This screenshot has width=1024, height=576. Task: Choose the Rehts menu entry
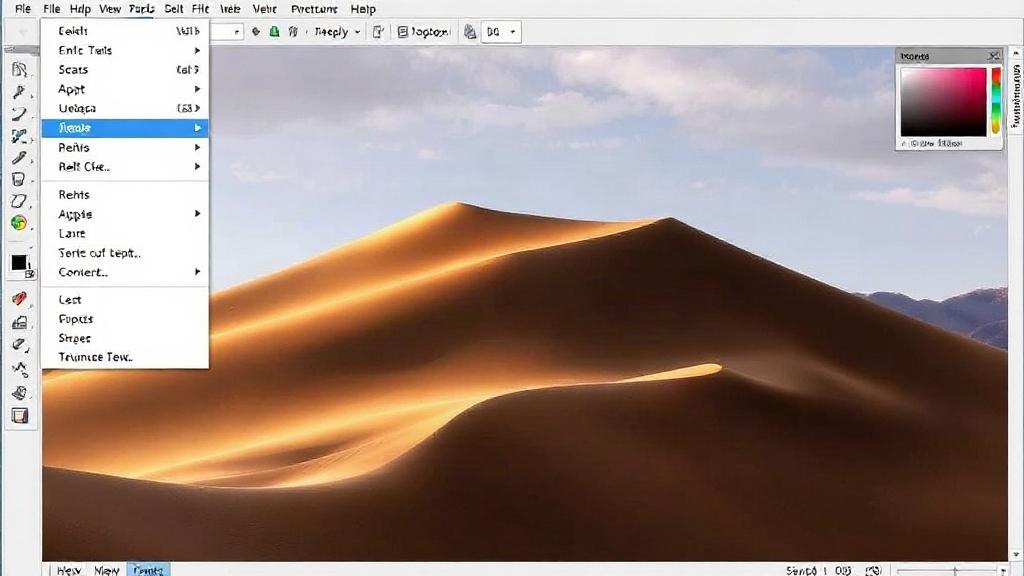[x=125, y=195]
